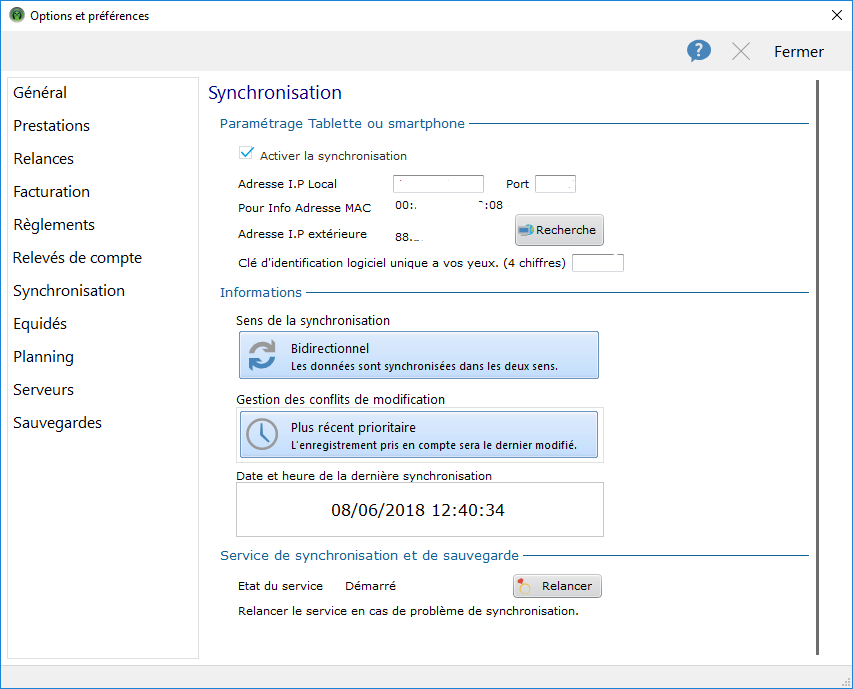The height and width of the screenshot is (689, 853).
Task: Click the Pour Info Adresse MAC value
Action: 449,205
